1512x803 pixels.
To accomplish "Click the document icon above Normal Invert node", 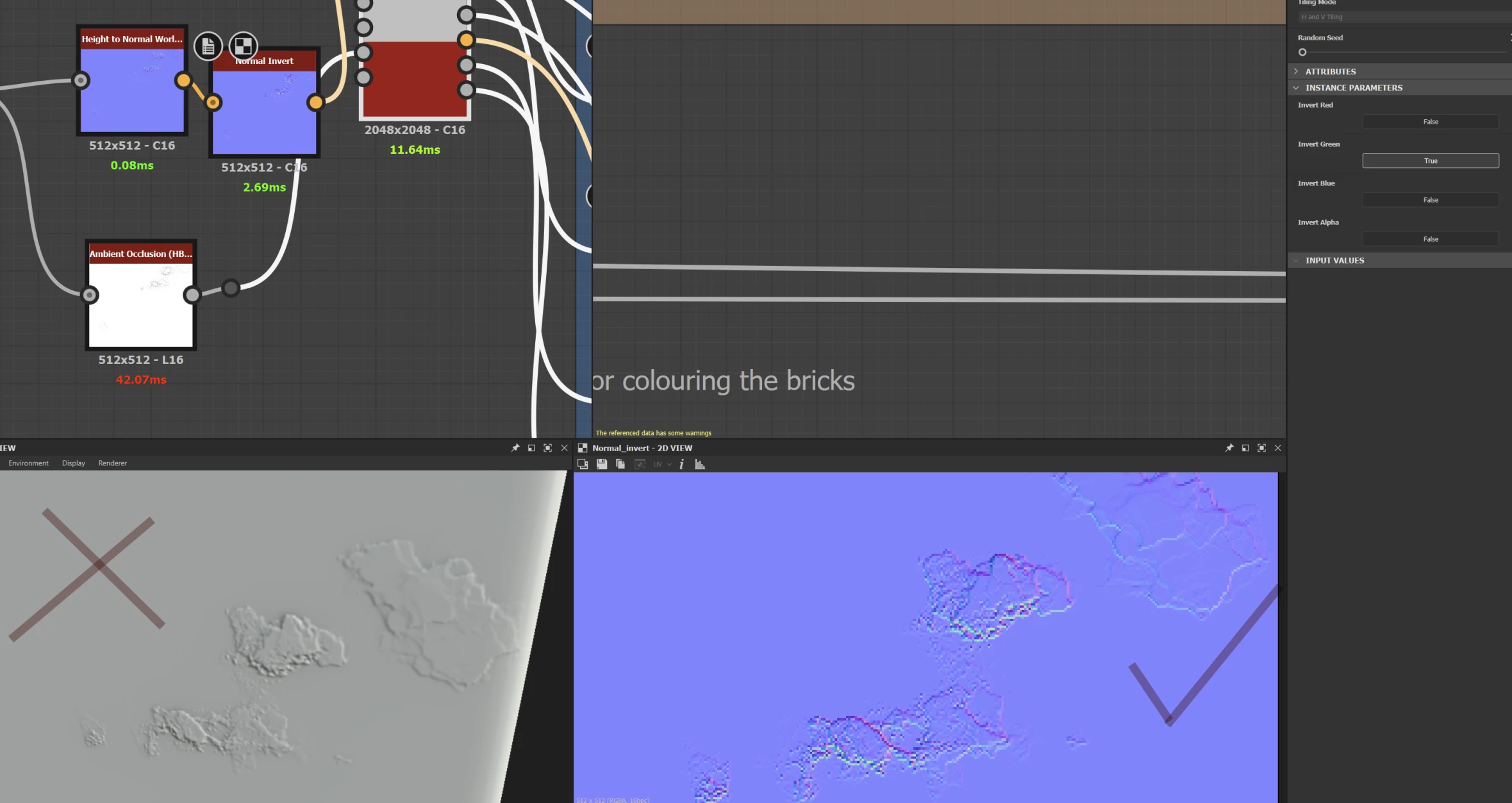I will [x=208, y=46].
